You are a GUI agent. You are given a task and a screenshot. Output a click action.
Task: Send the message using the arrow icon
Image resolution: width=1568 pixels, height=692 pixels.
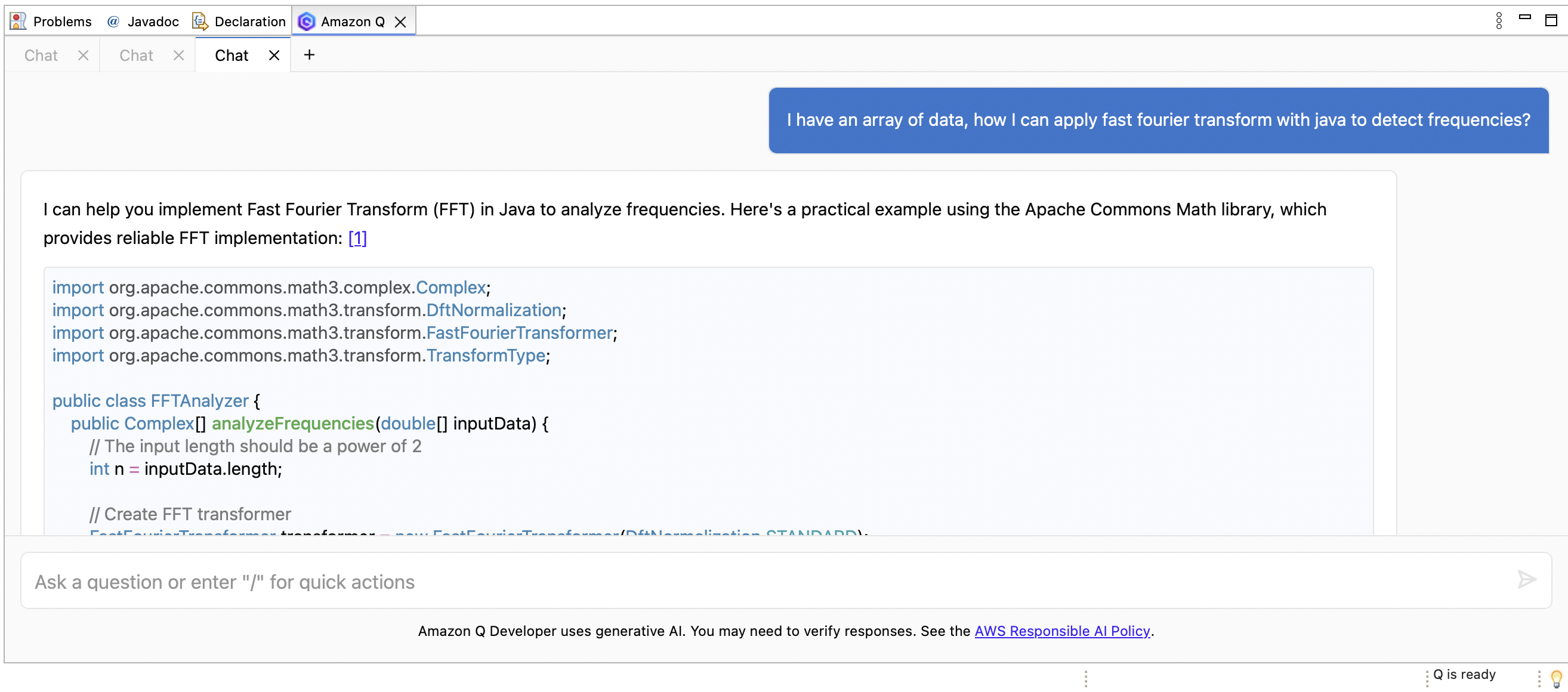pyautogui.click(x=1528, y=580)
